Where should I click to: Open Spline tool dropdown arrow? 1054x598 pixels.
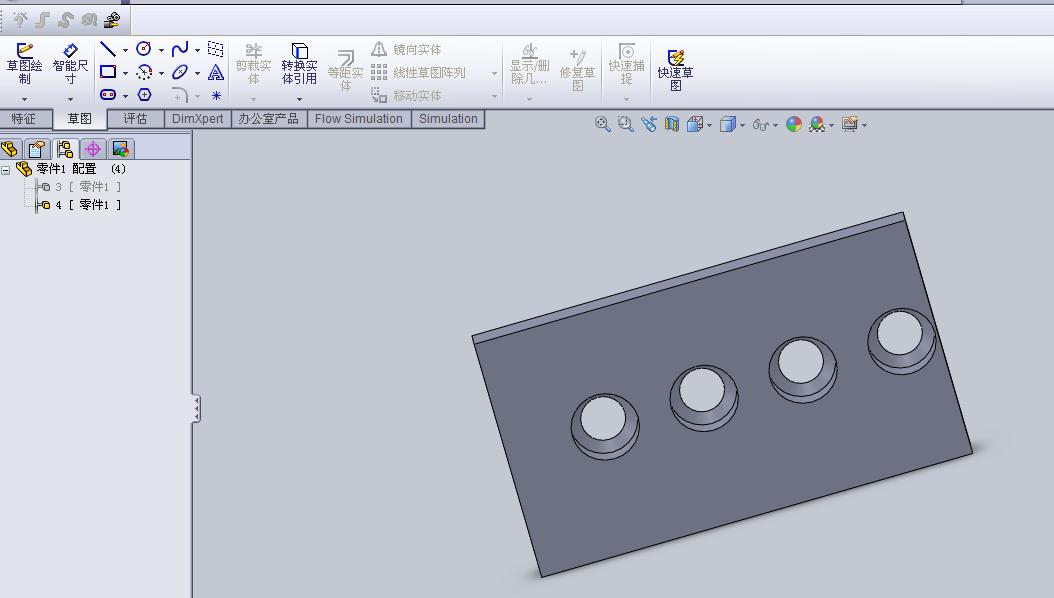197,50
